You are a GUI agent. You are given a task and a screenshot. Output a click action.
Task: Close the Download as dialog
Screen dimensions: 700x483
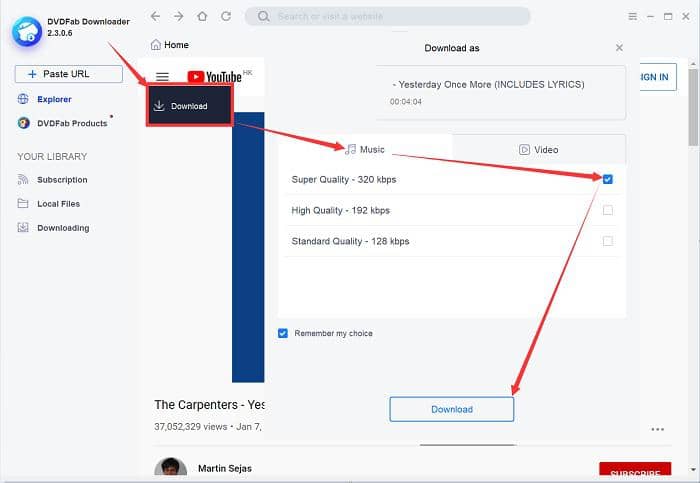pyautogui.click(x=619, y=48)
